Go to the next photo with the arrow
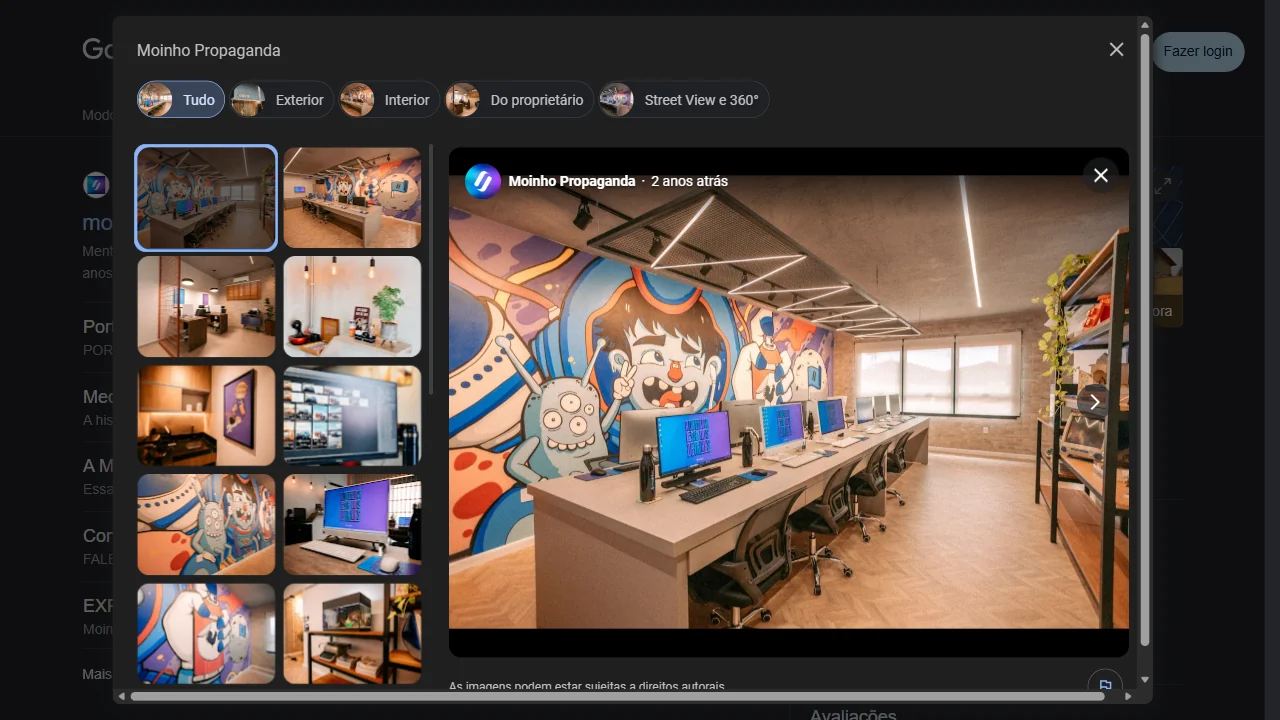 pos(1095,402)
